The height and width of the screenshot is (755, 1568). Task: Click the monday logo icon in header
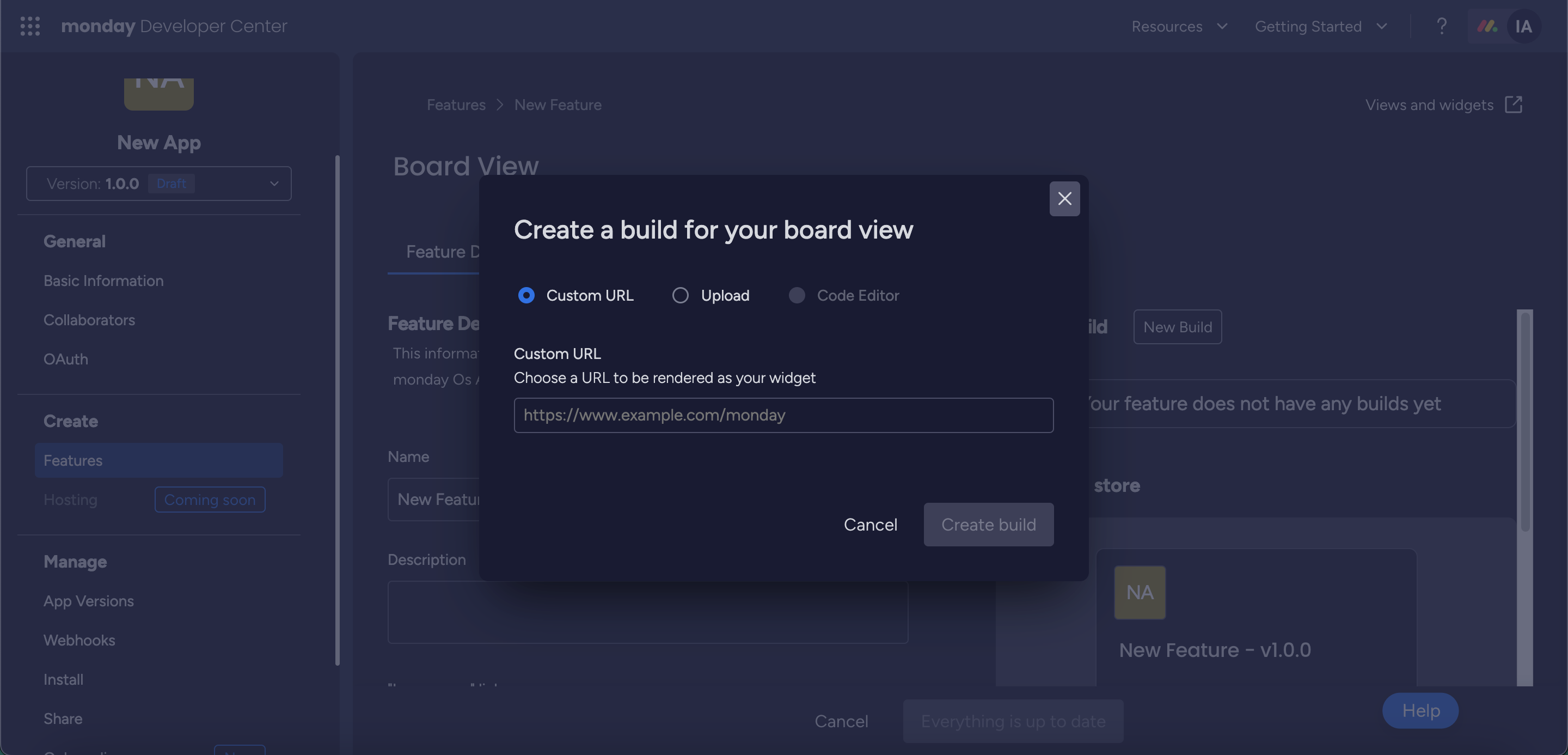[1486, 26]
